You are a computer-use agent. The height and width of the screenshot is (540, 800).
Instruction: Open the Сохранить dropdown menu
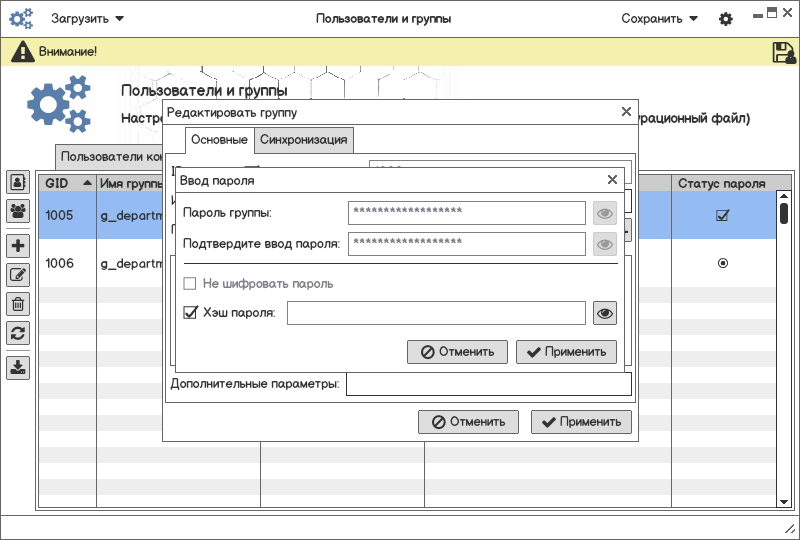[x=659, y=19]
